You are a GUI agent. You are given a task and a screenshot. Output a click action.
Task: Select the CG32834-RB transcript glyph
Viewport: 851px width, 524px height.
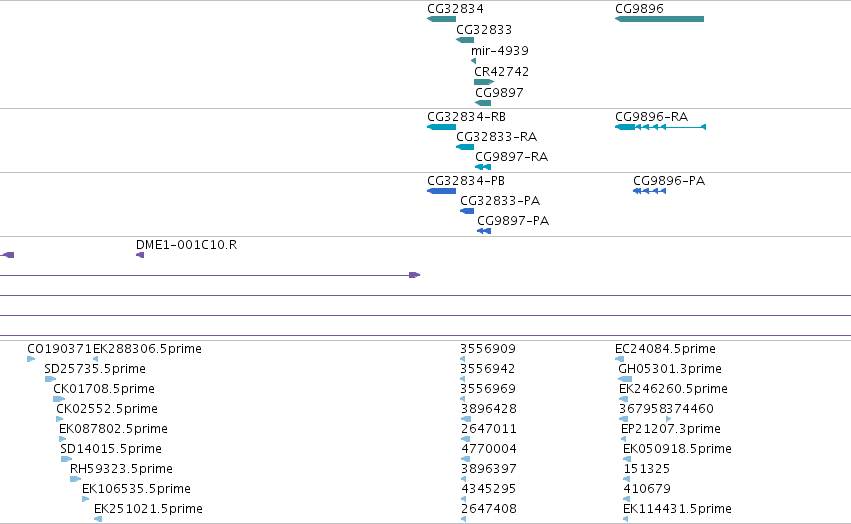coord(441,127)
